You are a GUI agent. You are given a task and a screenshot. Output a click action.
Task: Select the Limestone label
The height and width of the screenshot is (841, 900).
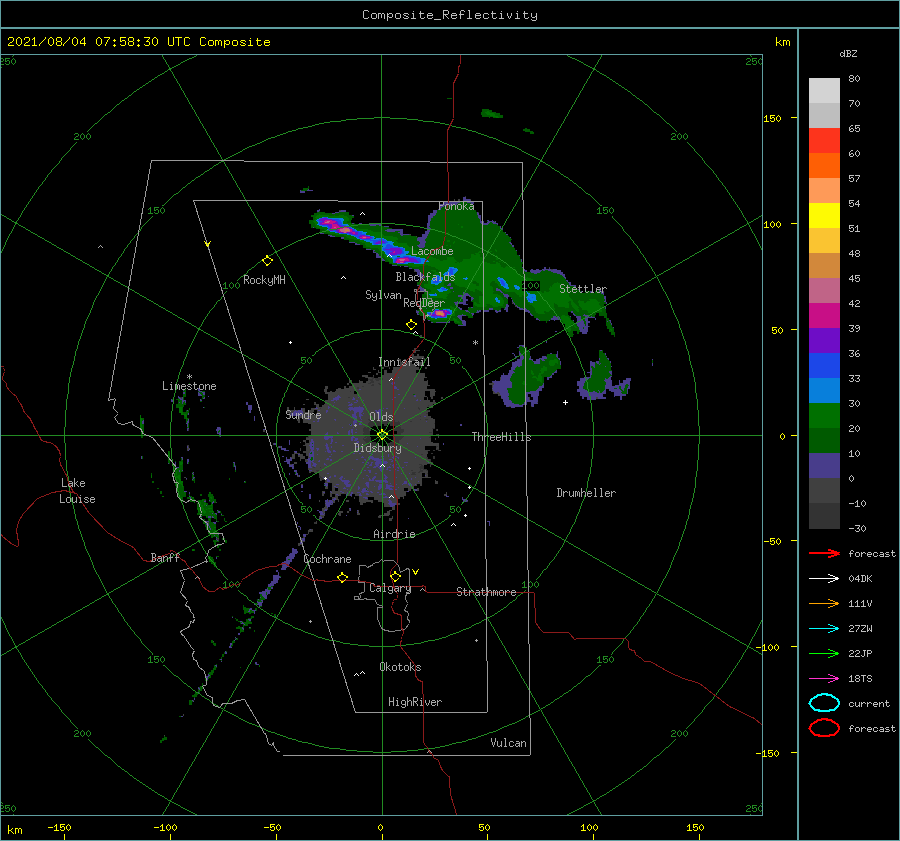pos(189,386)
